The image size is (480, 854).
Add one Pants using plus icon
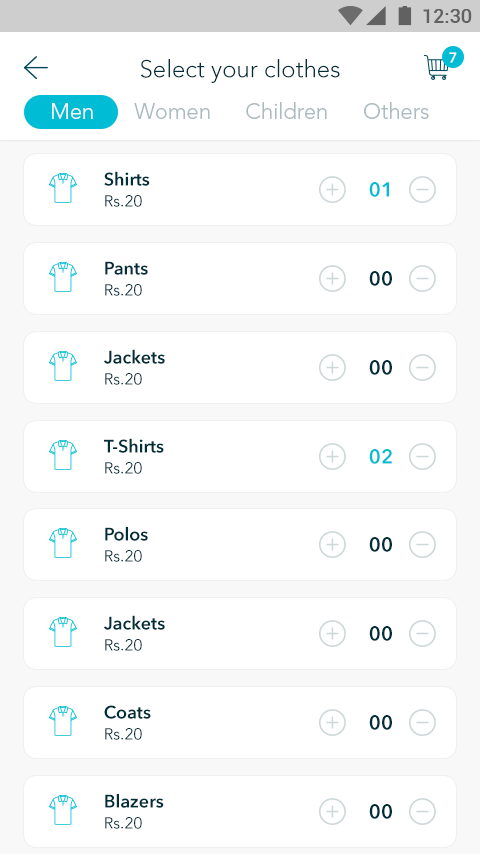pyautogui.click(x=332, y=278)
